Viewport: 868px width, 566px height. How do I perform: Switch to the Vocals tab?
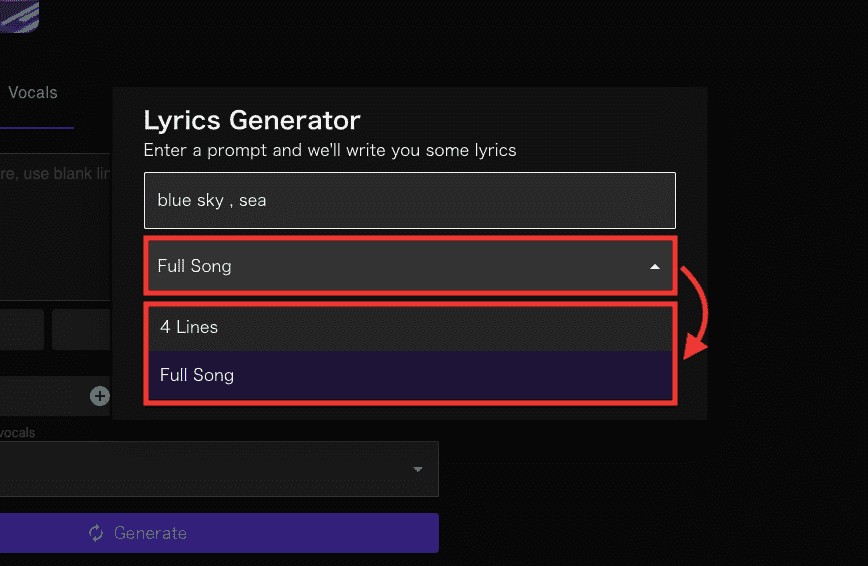point(33,92)
